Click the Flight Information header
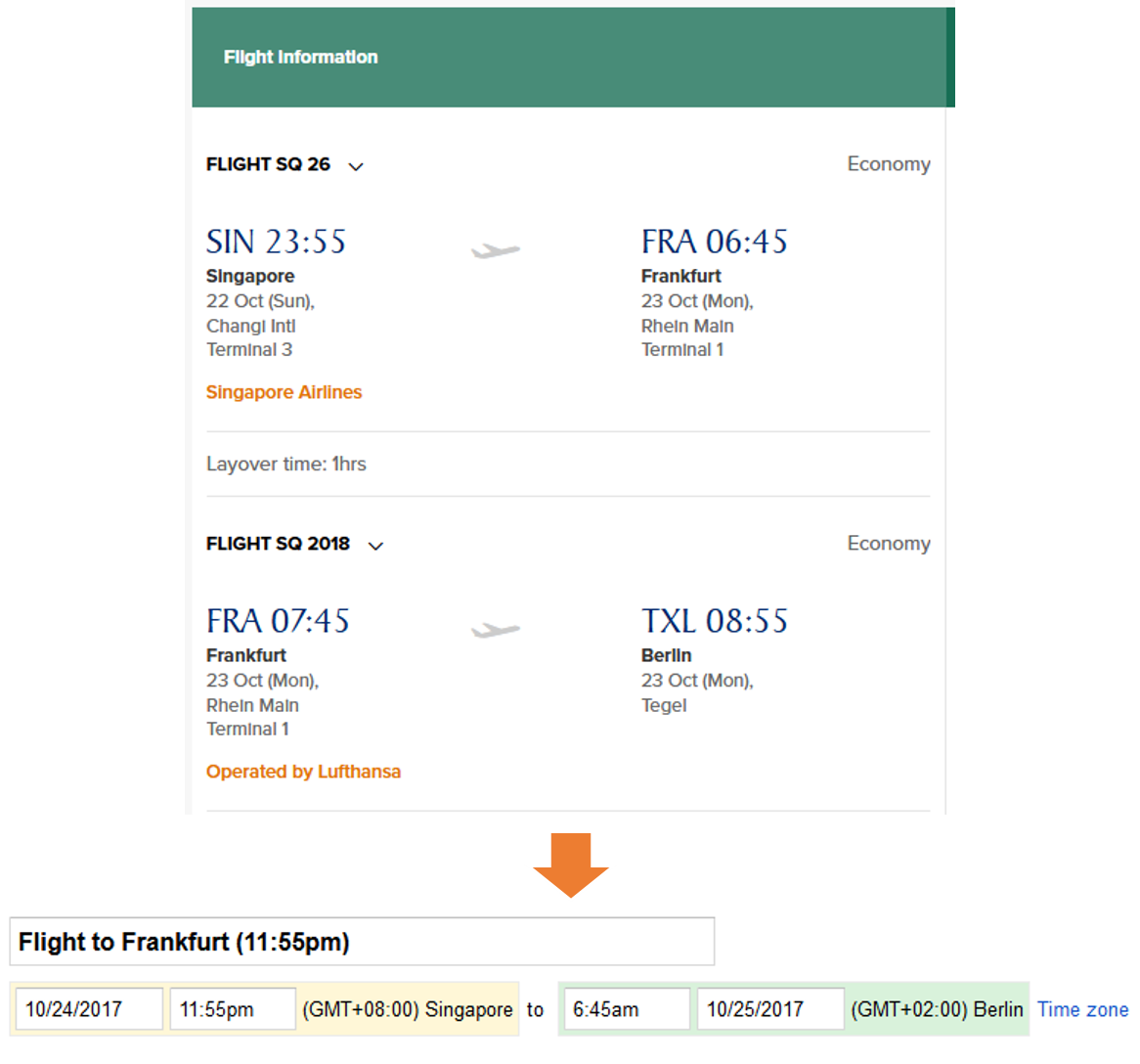The width and height of the screenshot is (1140, 1064). [x=300, y=57]
